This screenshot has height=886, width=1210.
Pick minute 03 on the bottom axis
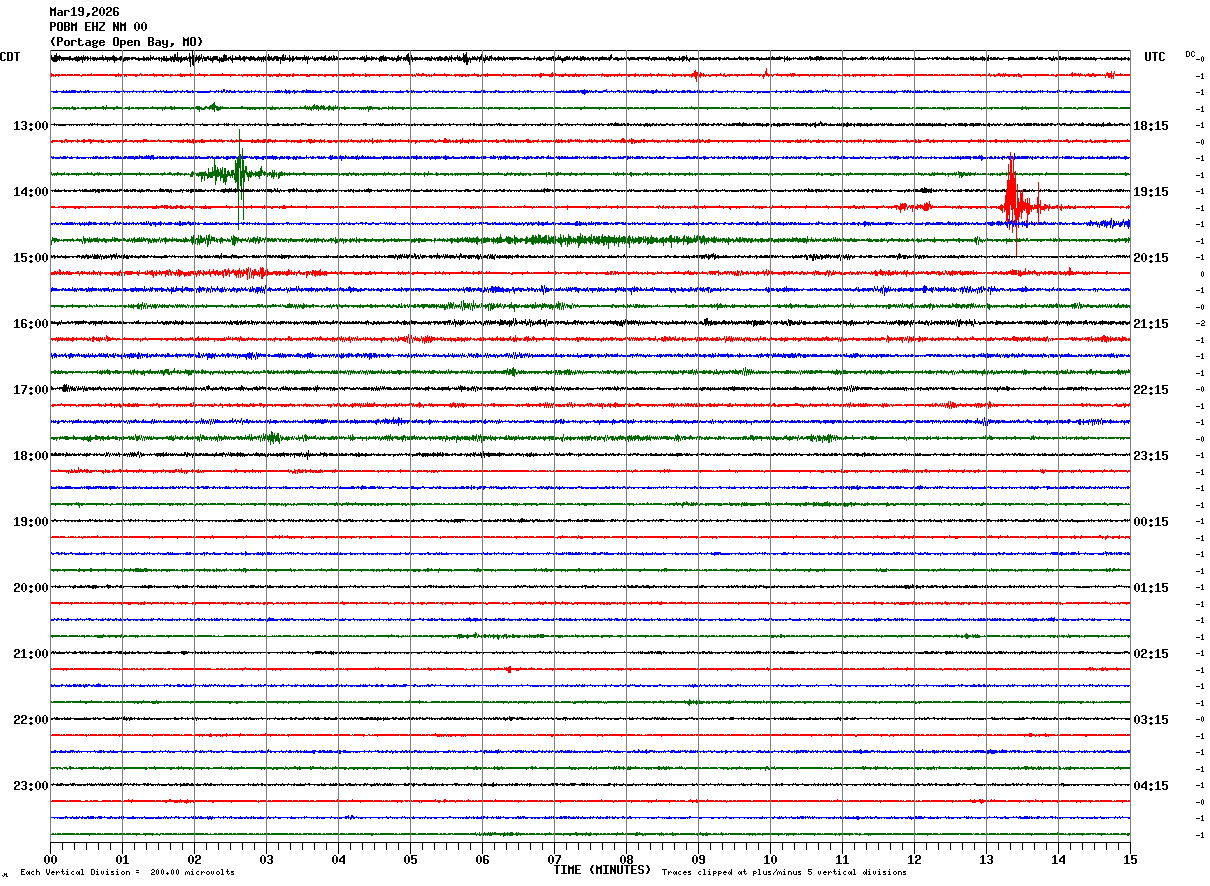(266, 858)
